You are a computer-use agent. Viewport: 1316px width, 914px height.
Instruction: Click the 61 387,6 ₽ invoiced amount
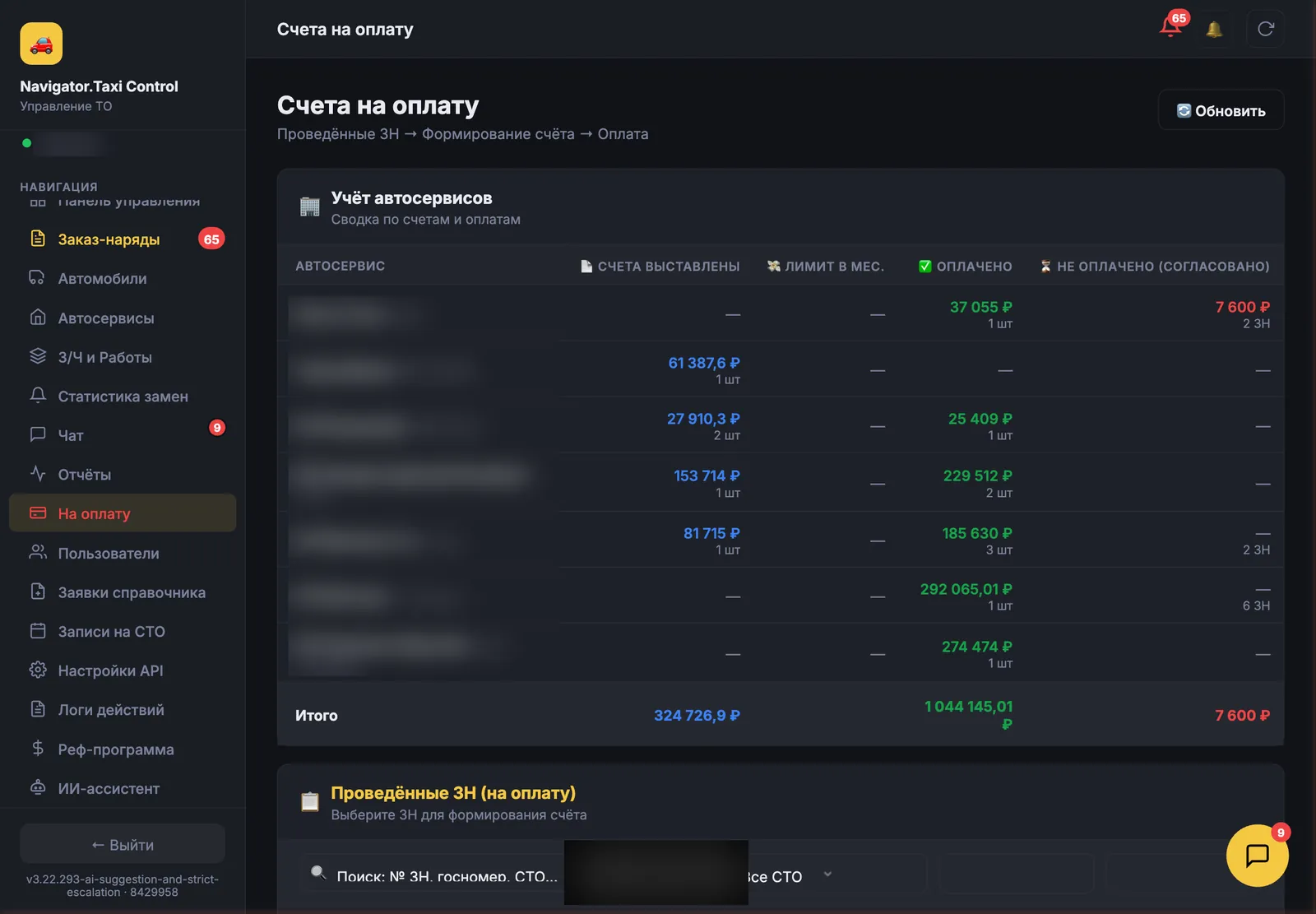pyautogui.click(x=704, y=363)
